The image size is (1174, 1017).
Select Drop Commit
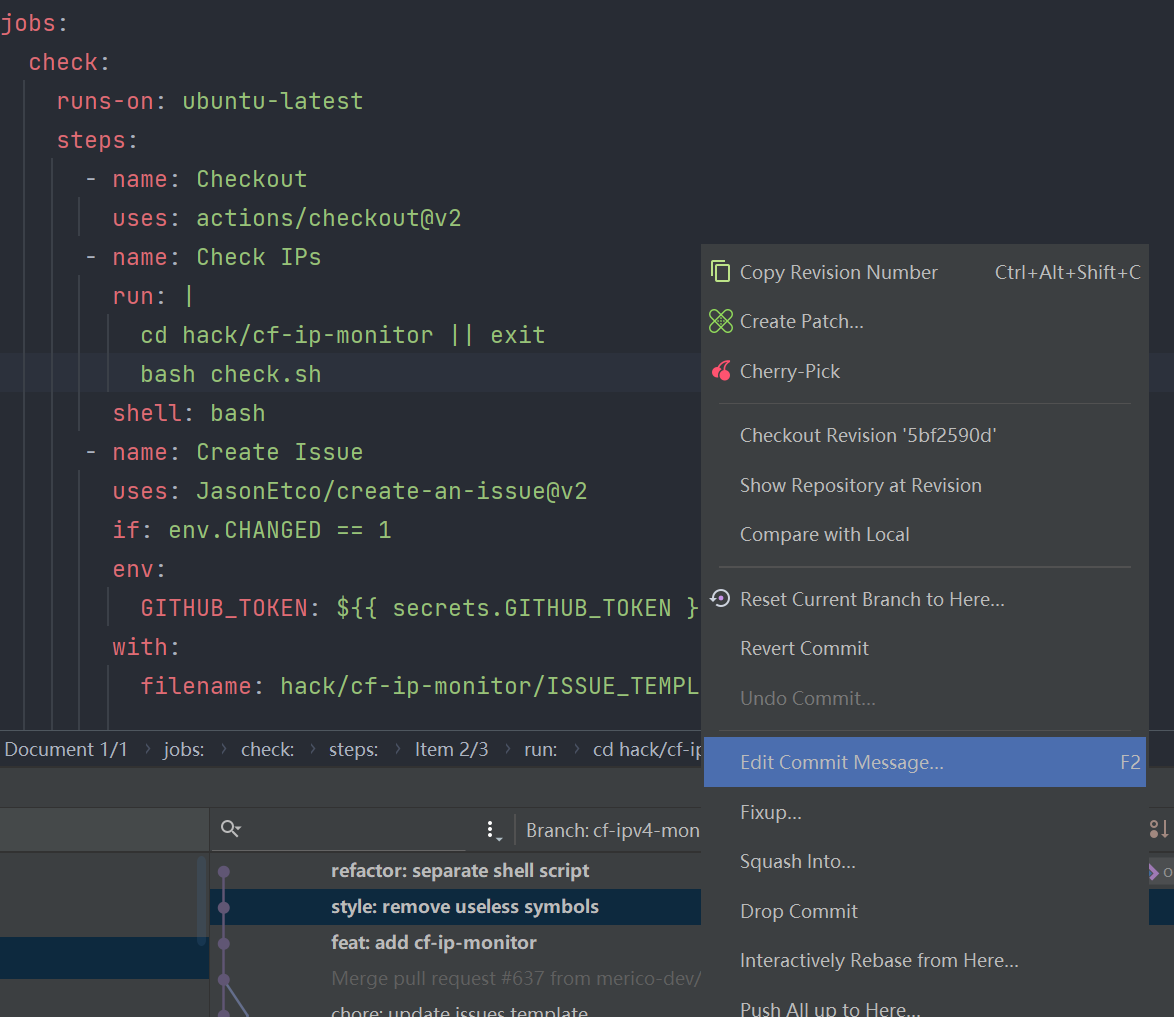pyautogui.click(x=925, y=911)
